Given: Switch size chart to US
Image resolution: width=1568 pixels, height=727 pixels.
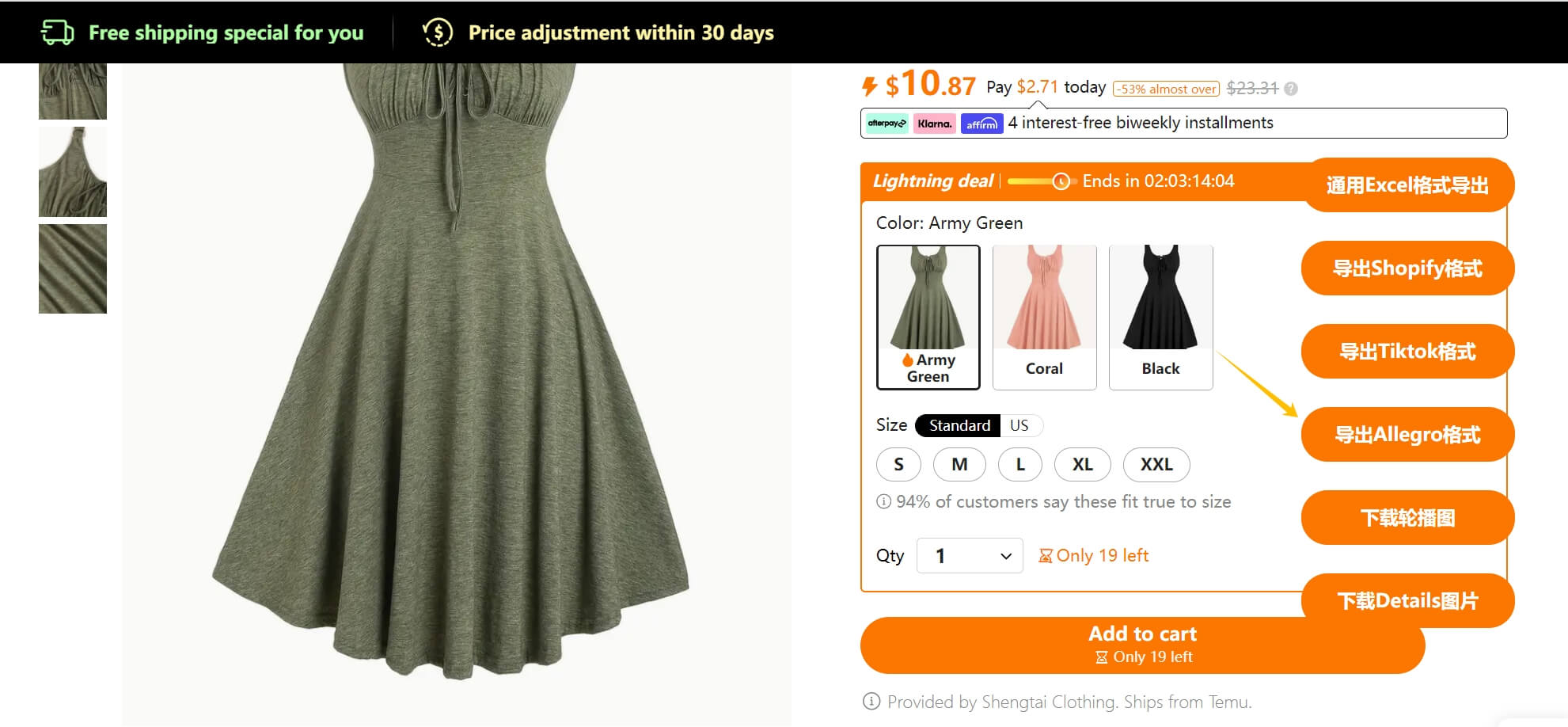Looking at the screenshot, I should 1019,425.
